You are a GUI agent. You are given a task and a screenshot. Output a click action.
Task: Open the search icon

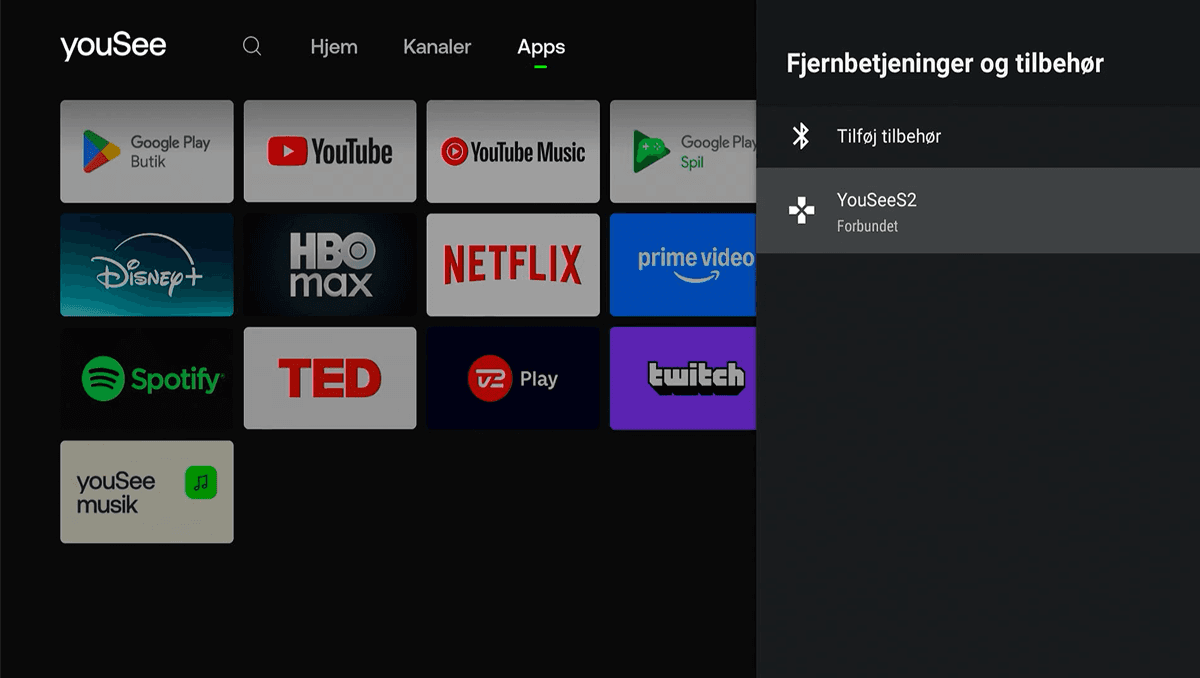tap(251, 46)
